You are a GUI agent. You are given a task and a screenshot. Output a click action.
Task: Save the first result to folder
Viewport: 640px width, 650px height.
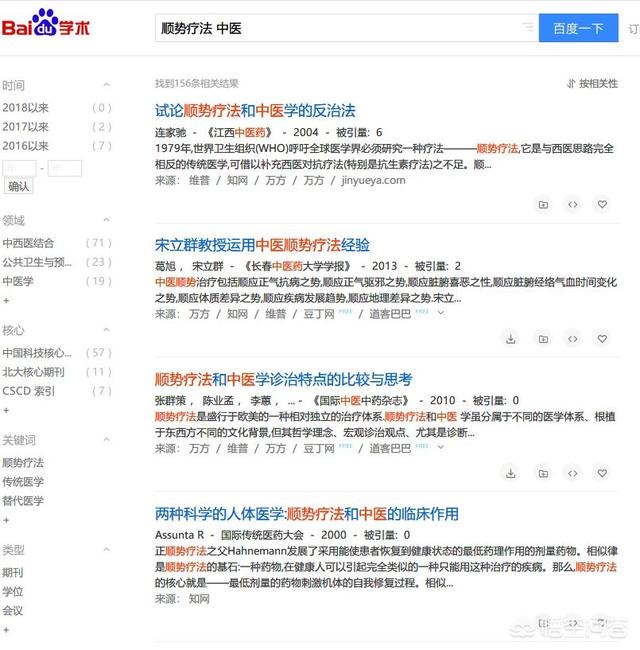pos(542,204)
